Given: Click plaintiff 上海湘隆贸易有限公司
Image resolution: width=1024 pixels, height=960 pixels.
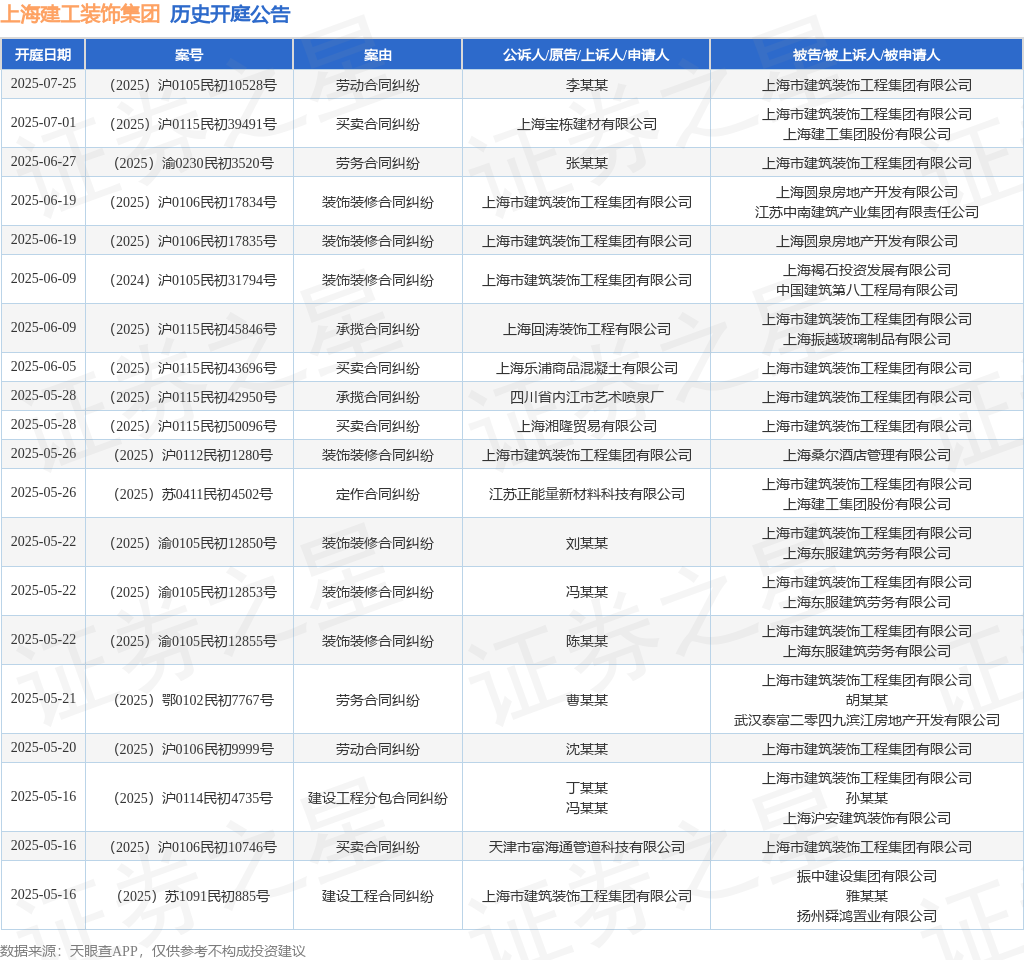Looking at the screenshot, I should click(x=586, y=426).
